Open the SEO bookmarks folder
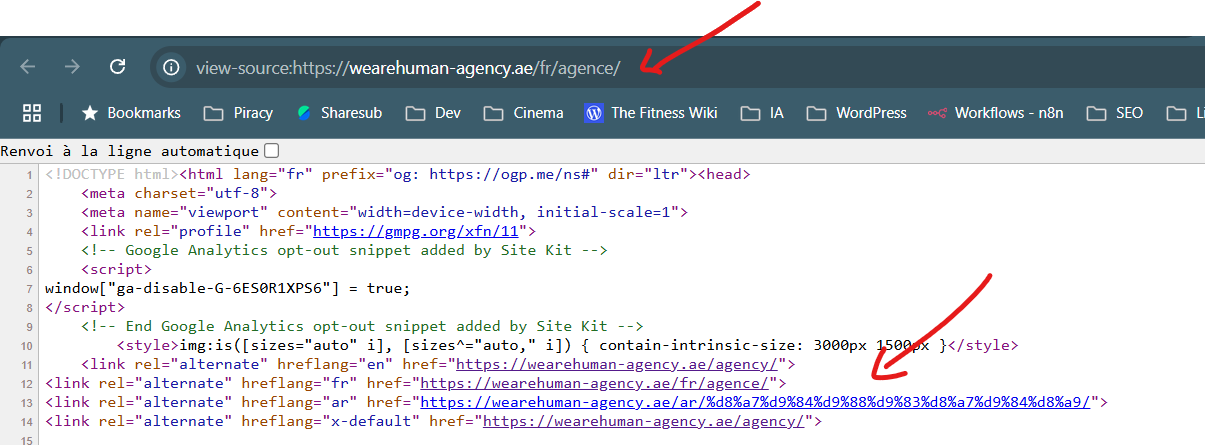 (x=1115, y=113)
